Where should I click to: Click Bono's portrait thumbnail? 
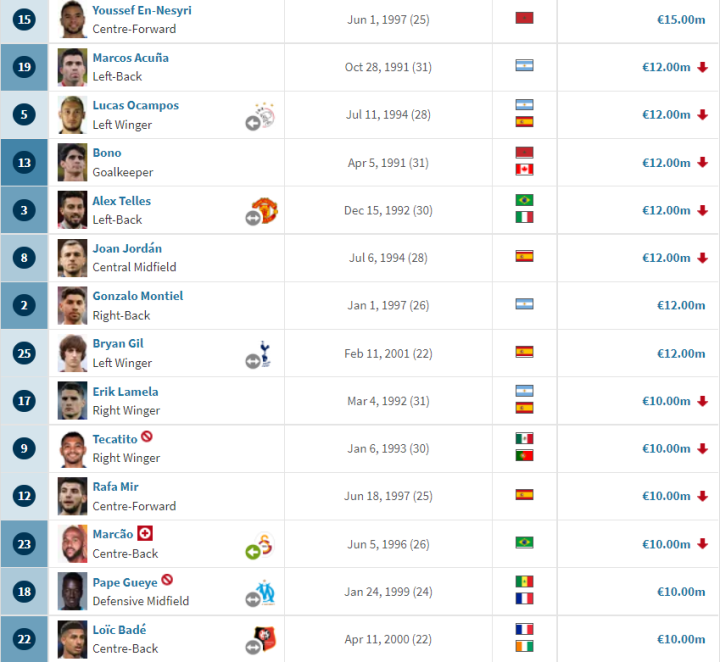click(72, 162)
